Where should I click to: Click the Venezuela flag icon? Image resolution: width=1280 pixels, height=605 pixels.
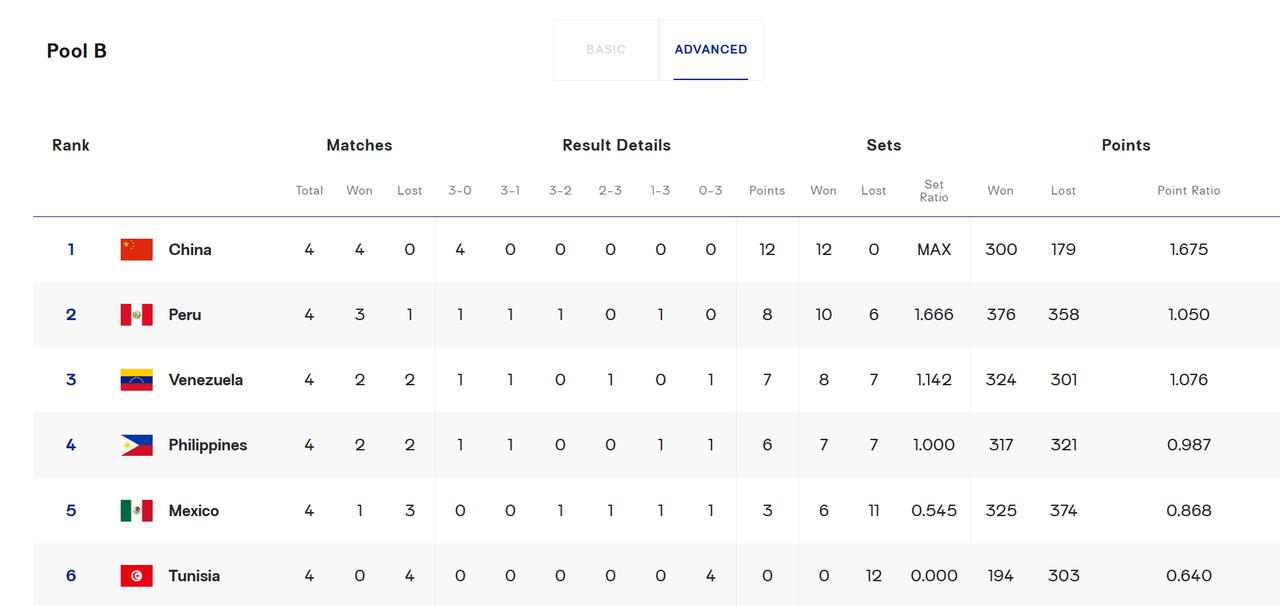[137, 380]
